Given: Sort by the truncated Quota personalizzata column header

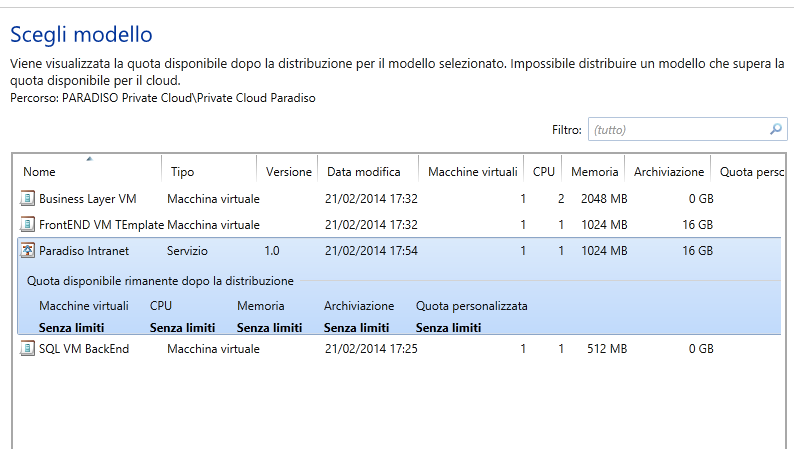Looking at the screenshot, I should tap(751, 172).
